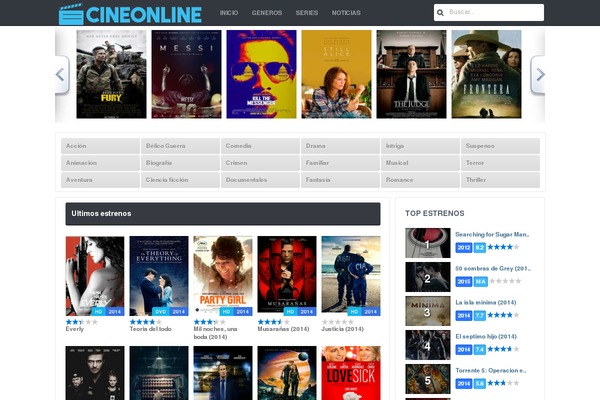The width and height of the screenshot is (600, 400).
Task: Open the Justicia movie poster
Action: 351,276
